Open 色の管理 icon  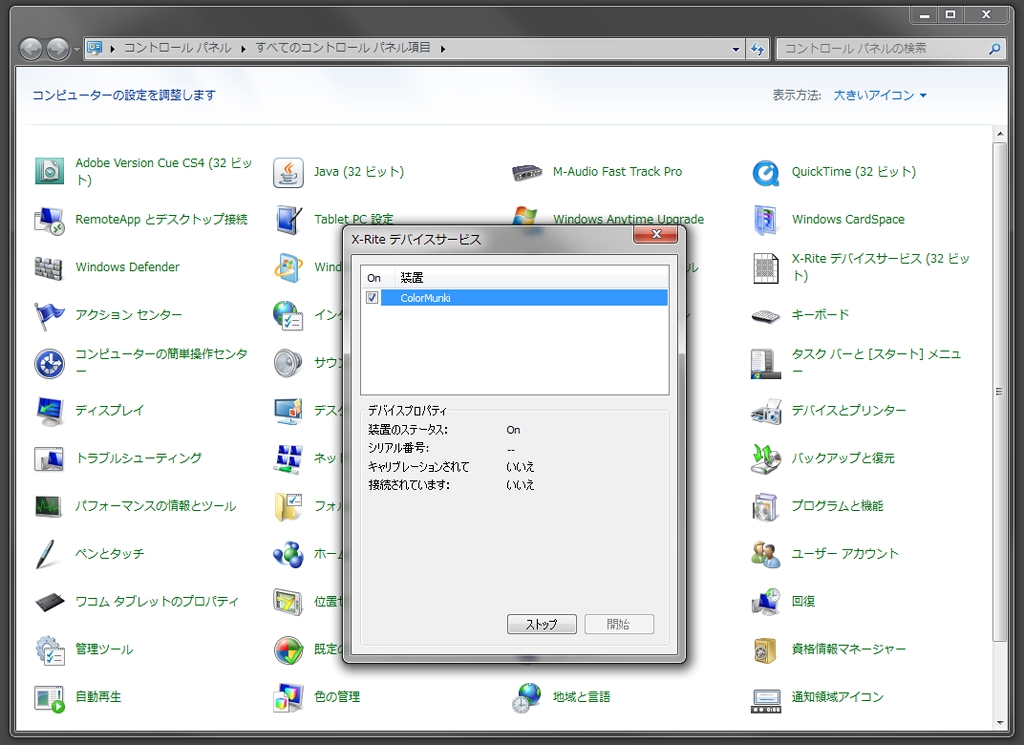(288, 697)
